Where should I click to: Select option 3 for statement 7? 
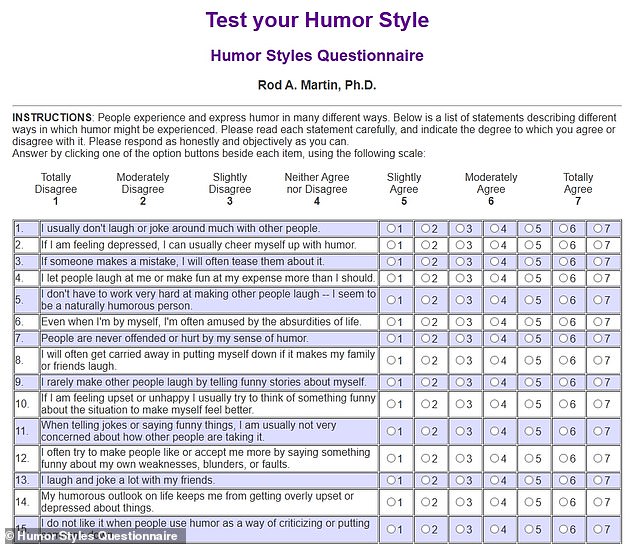point(459,339)
